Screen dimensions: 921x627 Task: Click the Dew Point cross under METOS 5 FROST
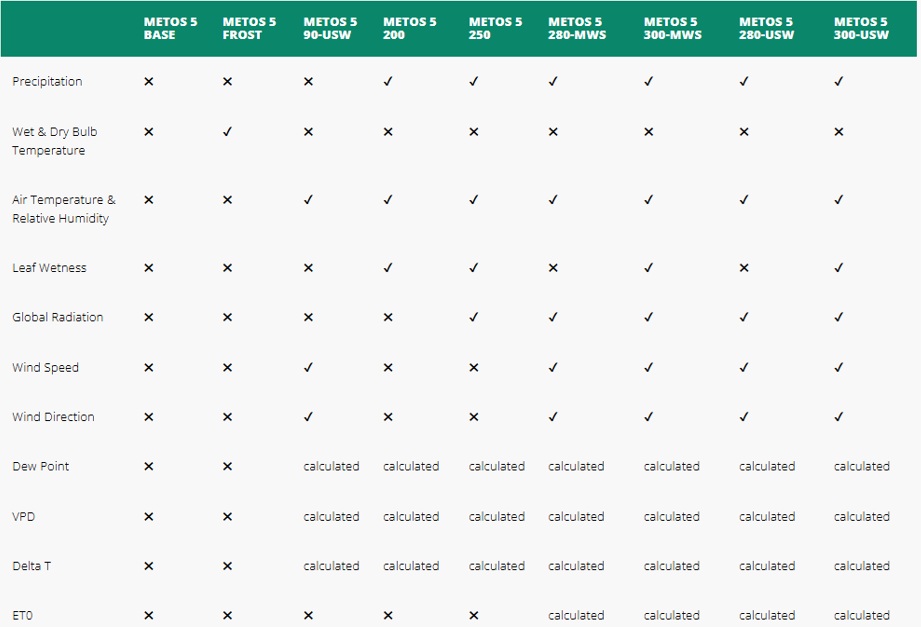point(227,467)
